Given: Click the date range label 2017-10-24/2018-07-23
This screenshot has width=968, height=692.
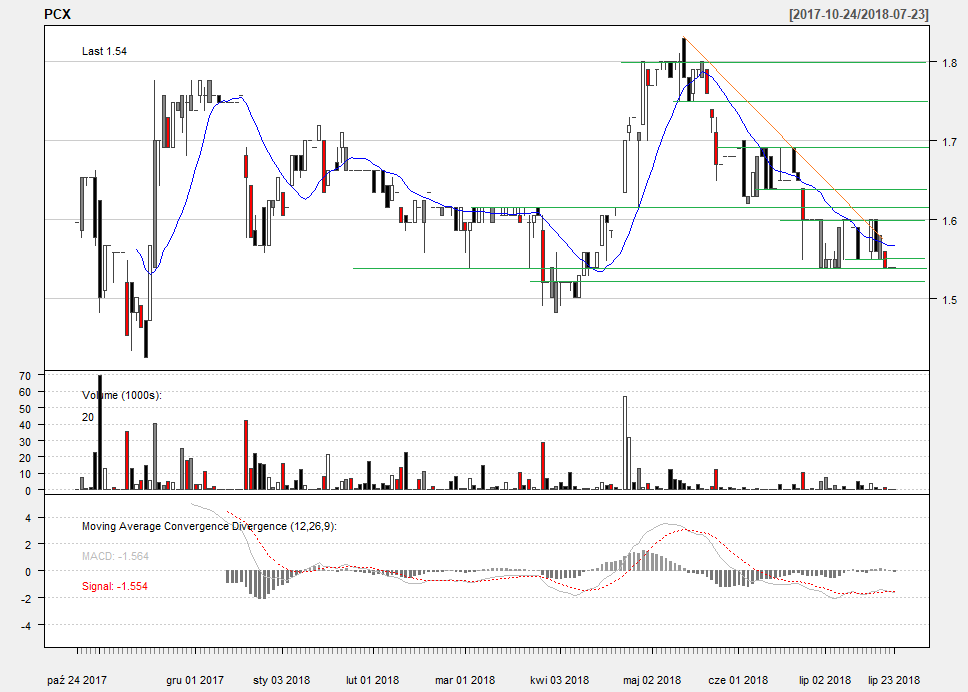Looking at the screenshot, I should click(859, 14).
